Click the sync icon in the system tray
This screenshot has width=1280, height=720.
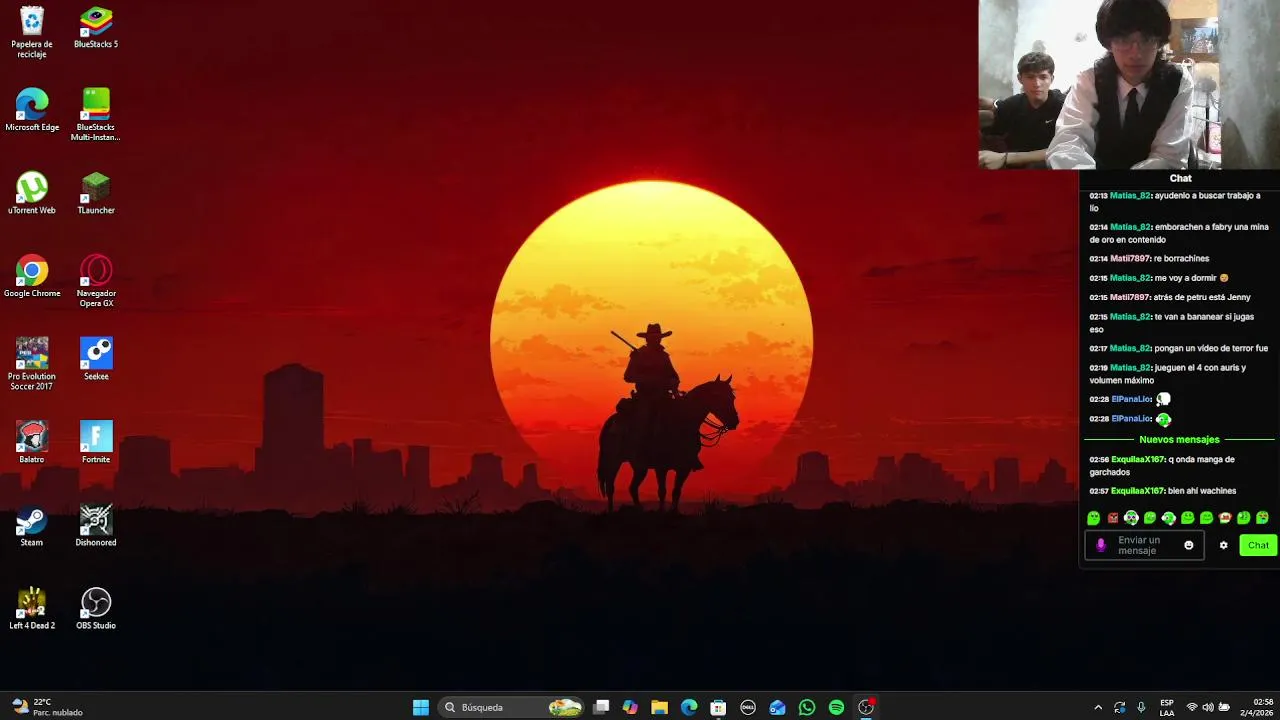(x=1119, y=708)
